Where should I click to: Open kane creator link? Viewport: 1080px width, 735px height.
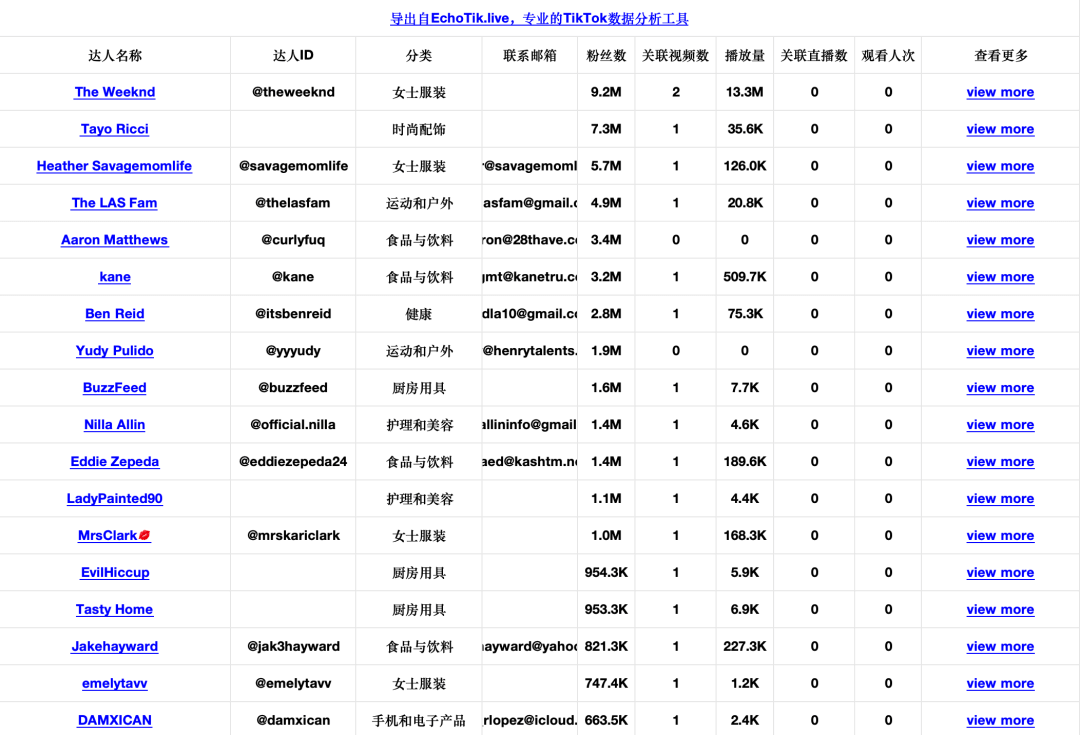(x=114, y=277)
